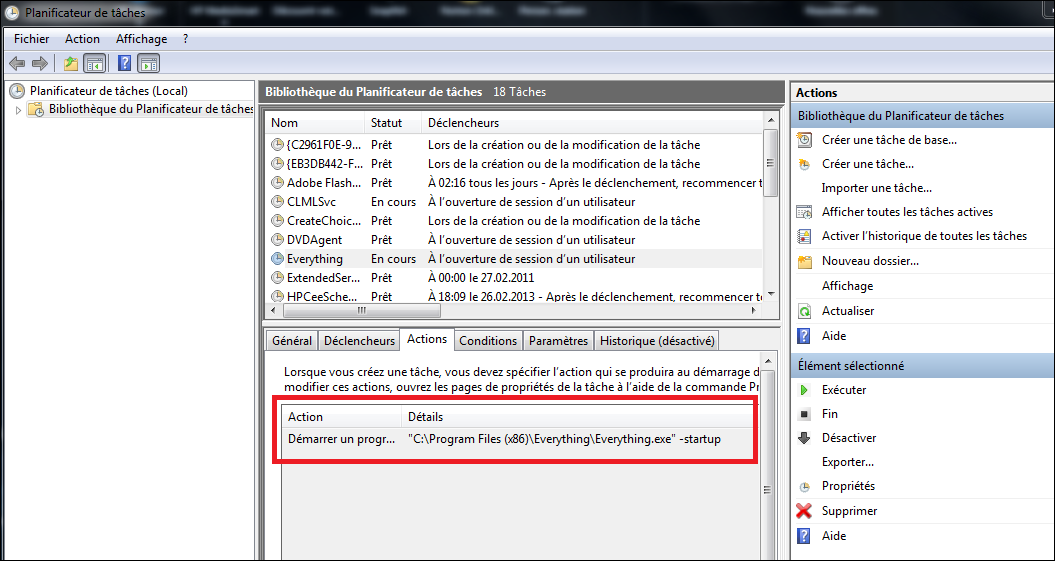This screenshot has height=561, width=1055.
Task: Click the back arrow toolbar icon
Action: click(x=17, y=64)
